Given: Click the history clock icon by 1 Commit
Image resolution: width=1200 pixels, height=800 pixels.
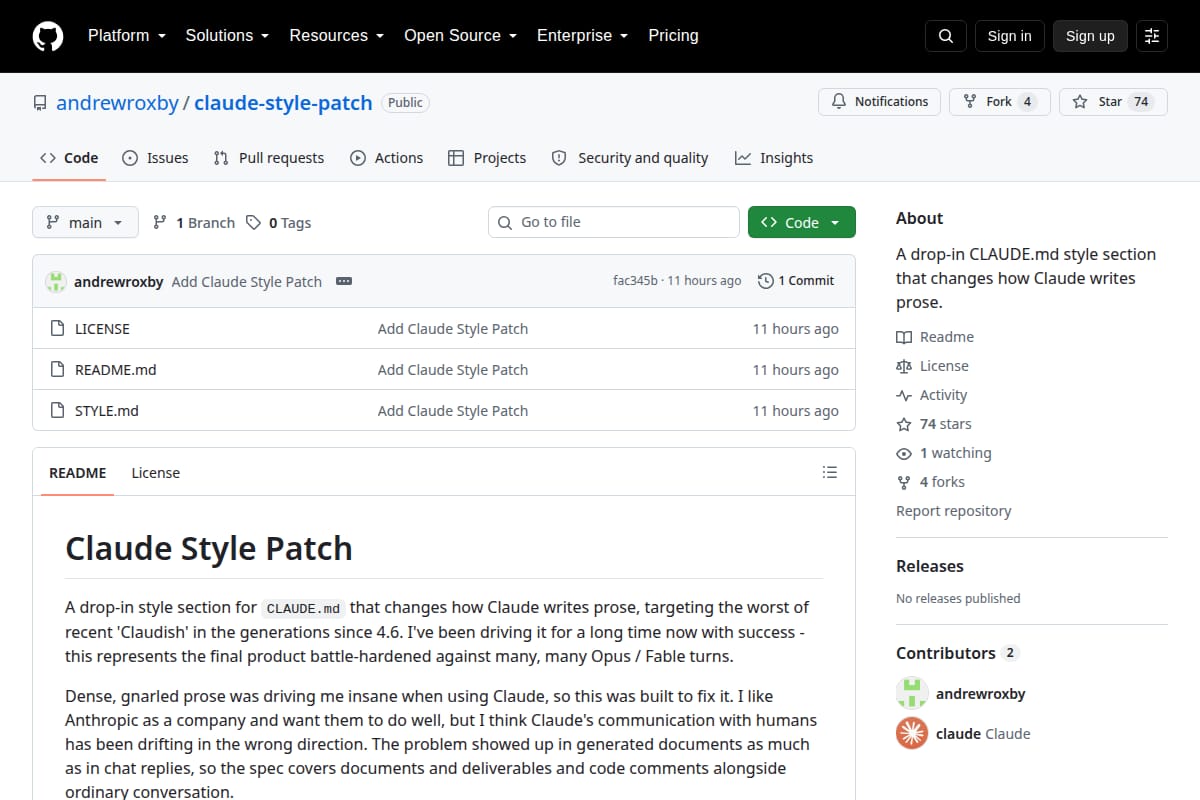Looking at the screenshot, I should click(766, 281).
